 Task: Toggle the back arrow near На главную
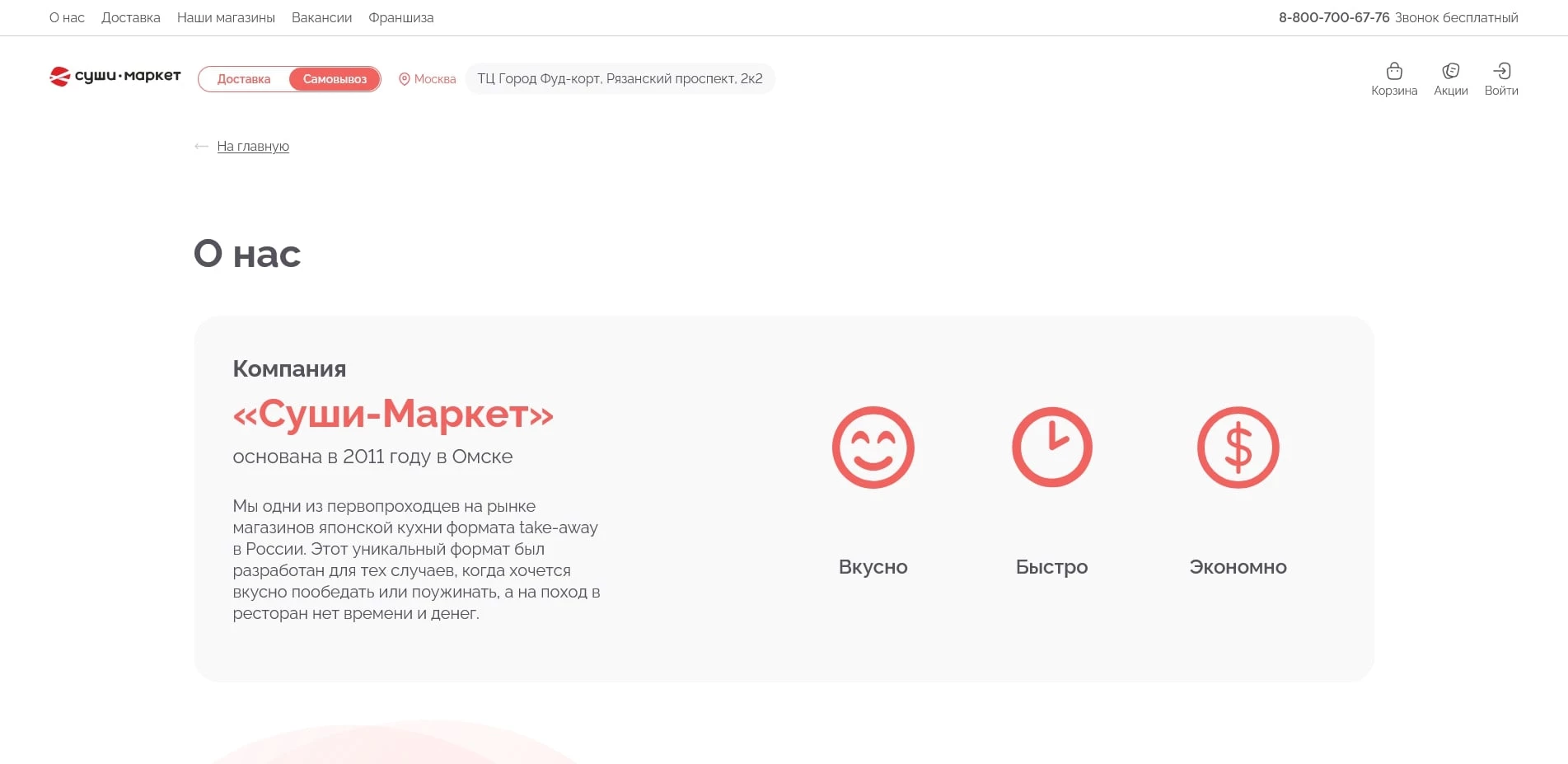click(x=201, y=146)
